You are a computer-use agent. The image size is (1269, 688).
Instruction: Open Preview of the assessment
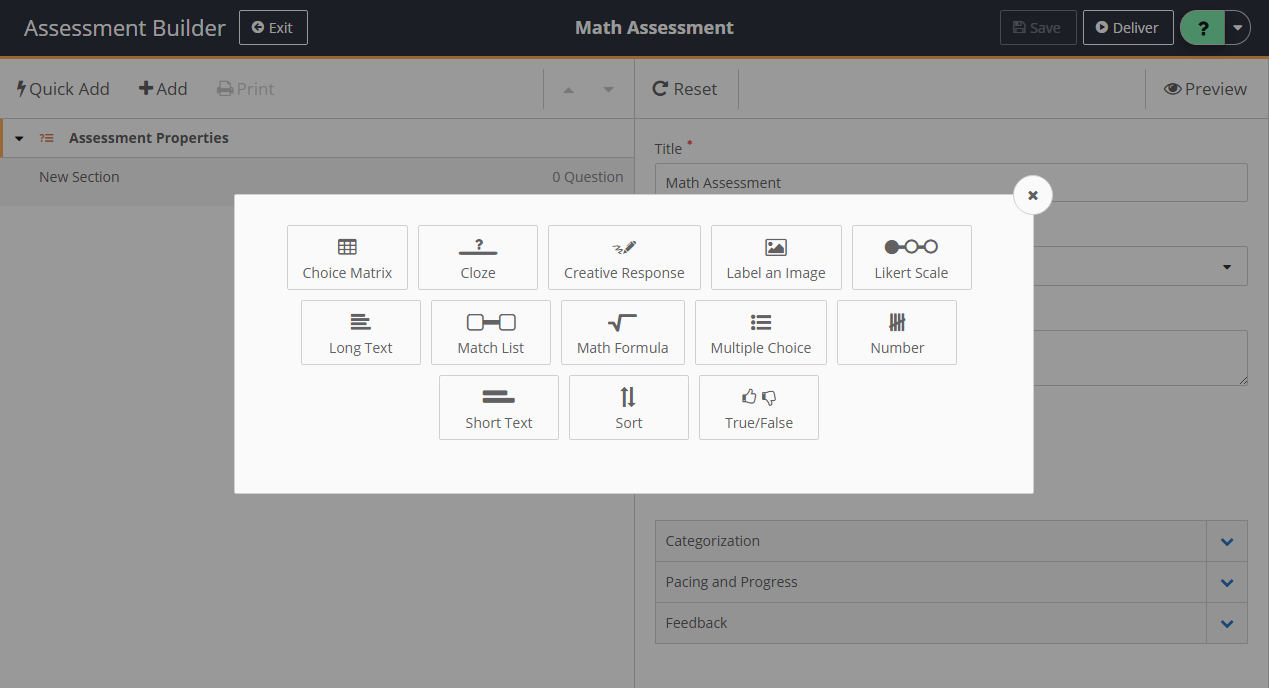(x=1205, y=89)
